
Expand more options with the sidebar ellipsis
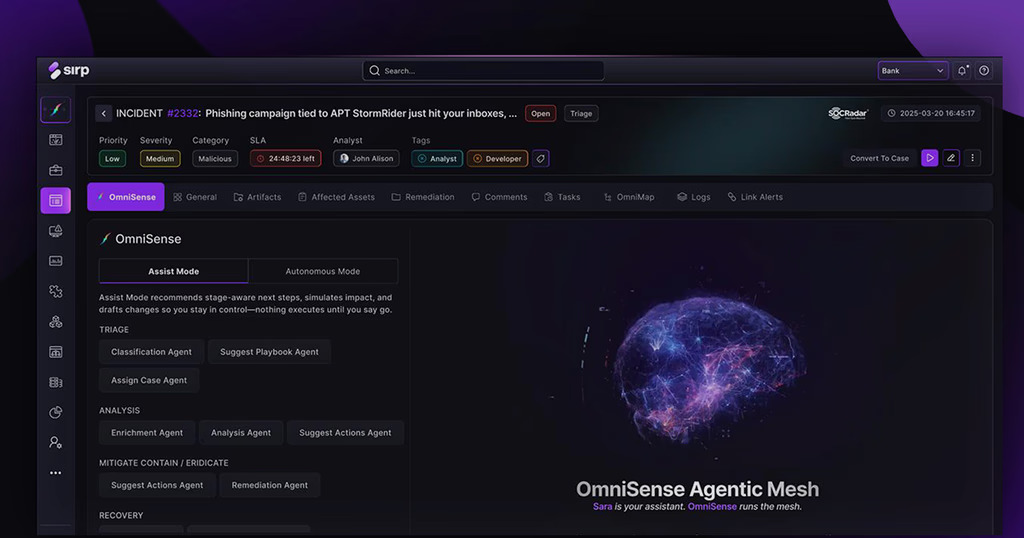pos(56,473)
